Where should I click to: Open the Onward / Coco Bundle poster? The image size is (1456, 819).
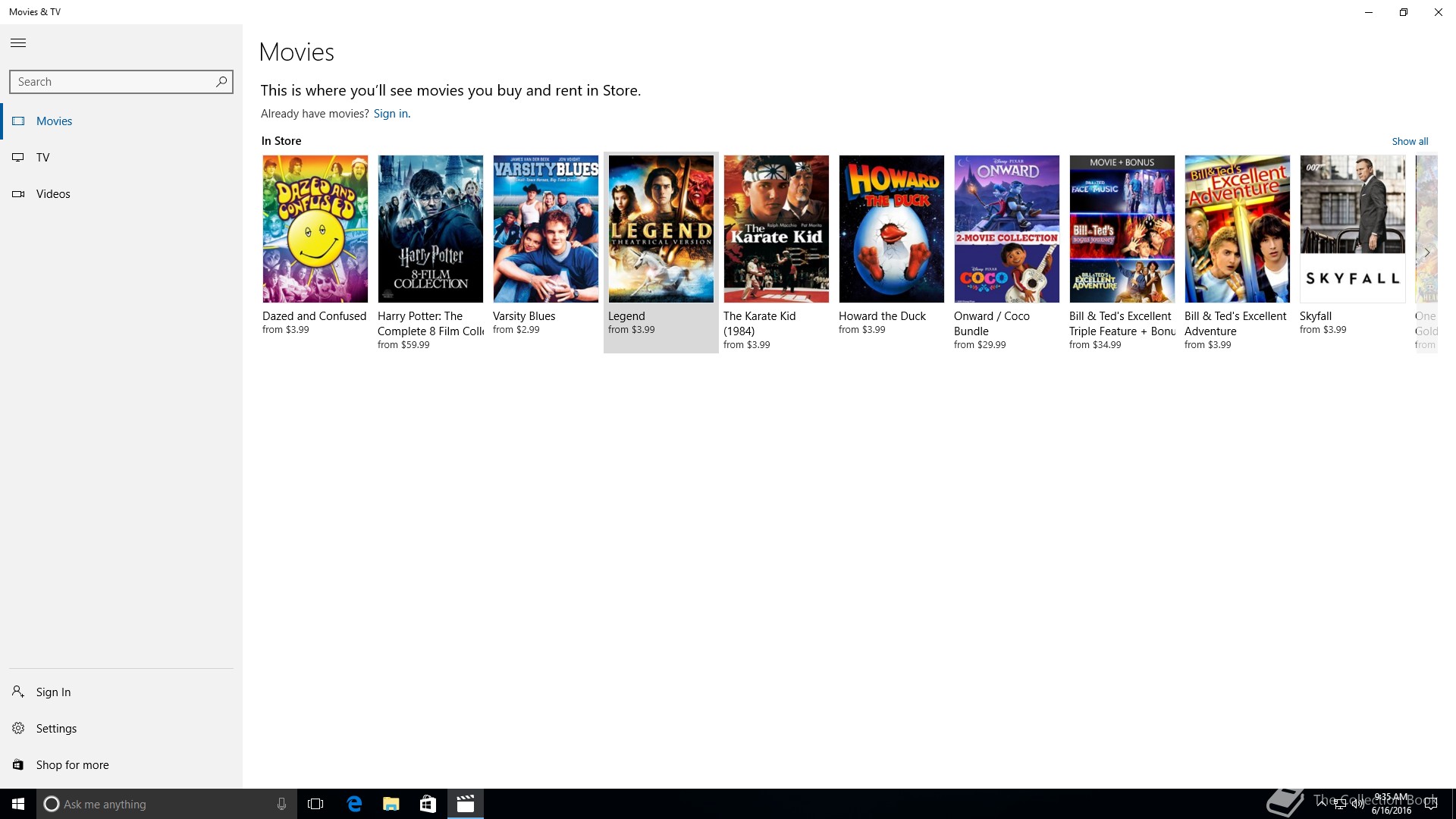click(1007, 229)
